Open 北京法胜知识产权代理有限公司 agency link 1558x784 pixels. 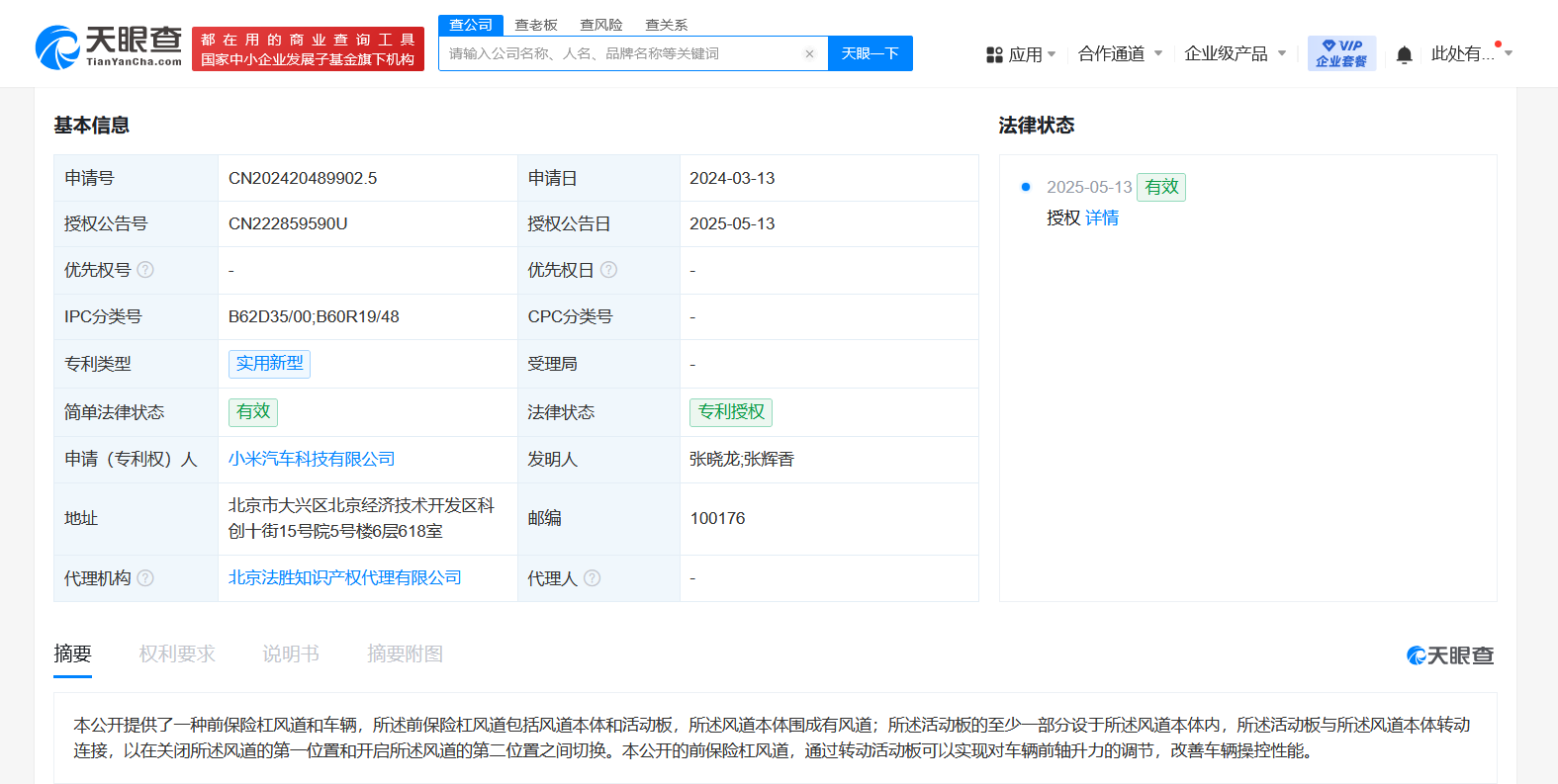click(344, 577)
